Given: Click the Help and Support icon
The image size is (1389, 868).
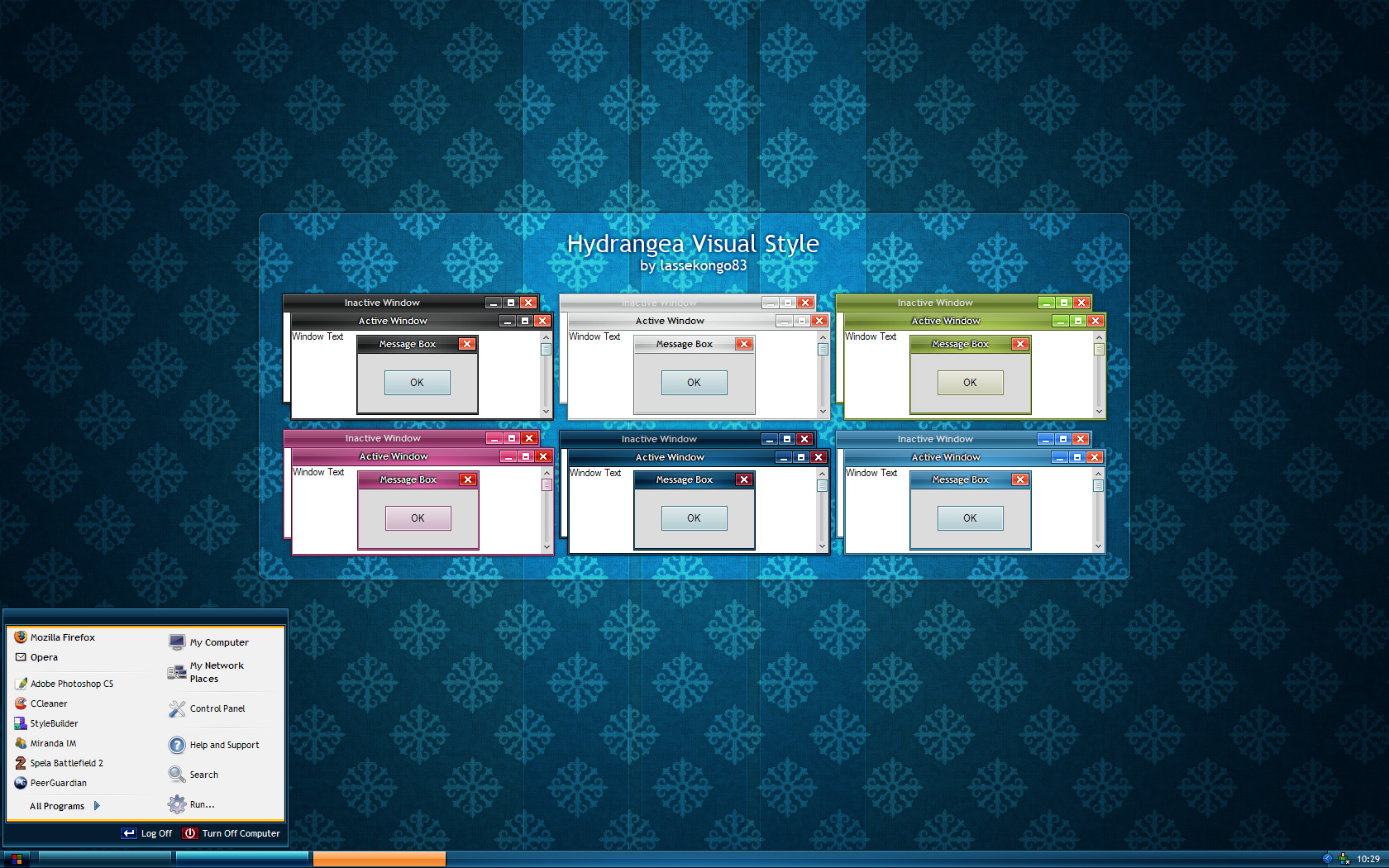Looking at the screenshot, I should (x=177, y=745).
